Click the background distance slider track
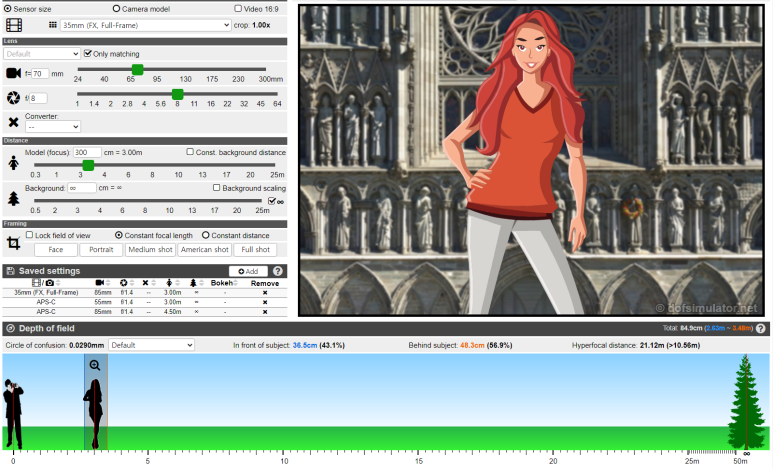 [x=148, y=201]
